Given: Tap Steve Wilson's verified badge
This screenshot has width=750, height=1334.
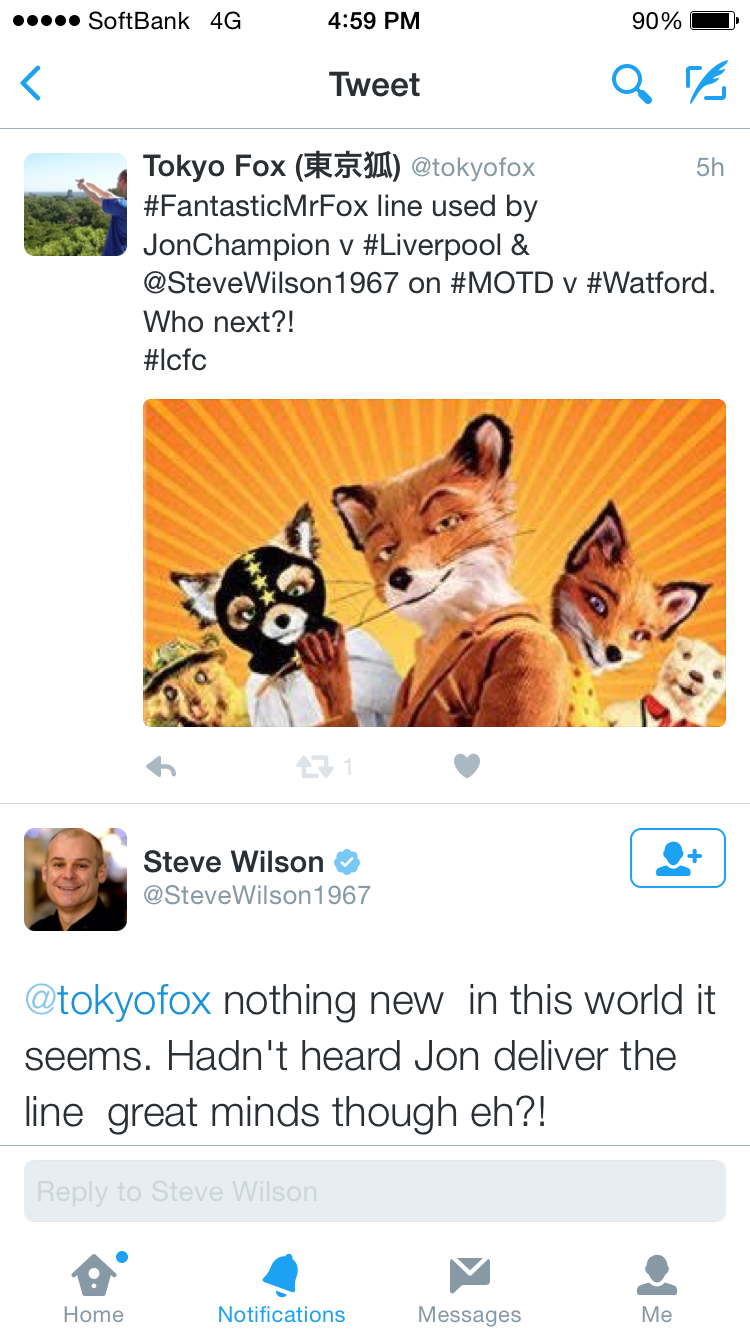Looking at the screenshot, I should tap(347, 862).
